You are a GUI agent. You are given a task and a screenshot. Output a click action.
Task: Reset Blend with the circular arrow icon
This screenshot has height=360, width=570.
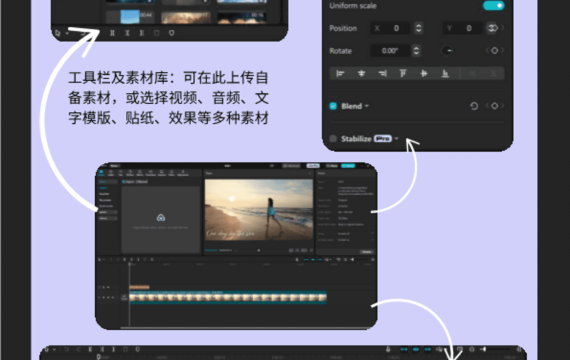474,106
